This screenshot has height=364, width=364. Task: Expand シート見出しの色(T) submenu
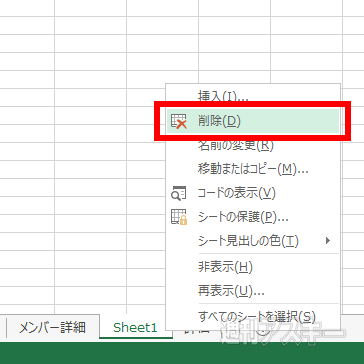point(253,240)
